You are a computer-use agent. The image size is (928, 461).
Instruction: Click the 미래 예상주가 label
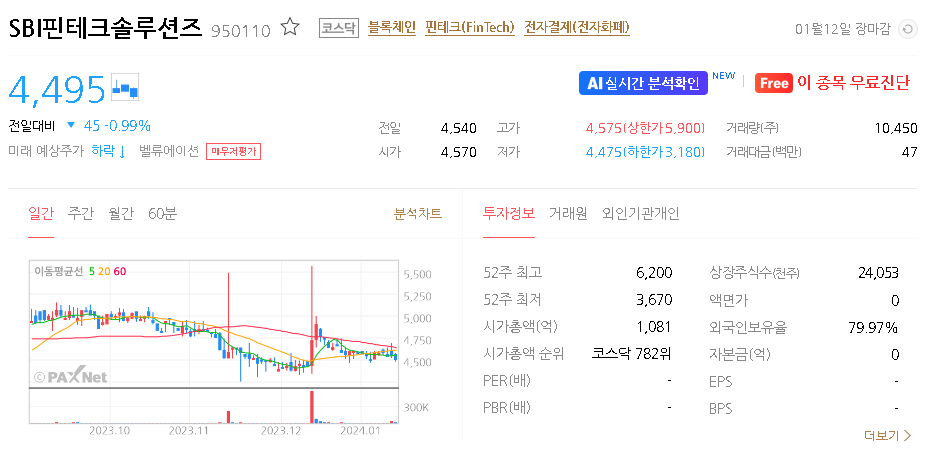point(46,151)
